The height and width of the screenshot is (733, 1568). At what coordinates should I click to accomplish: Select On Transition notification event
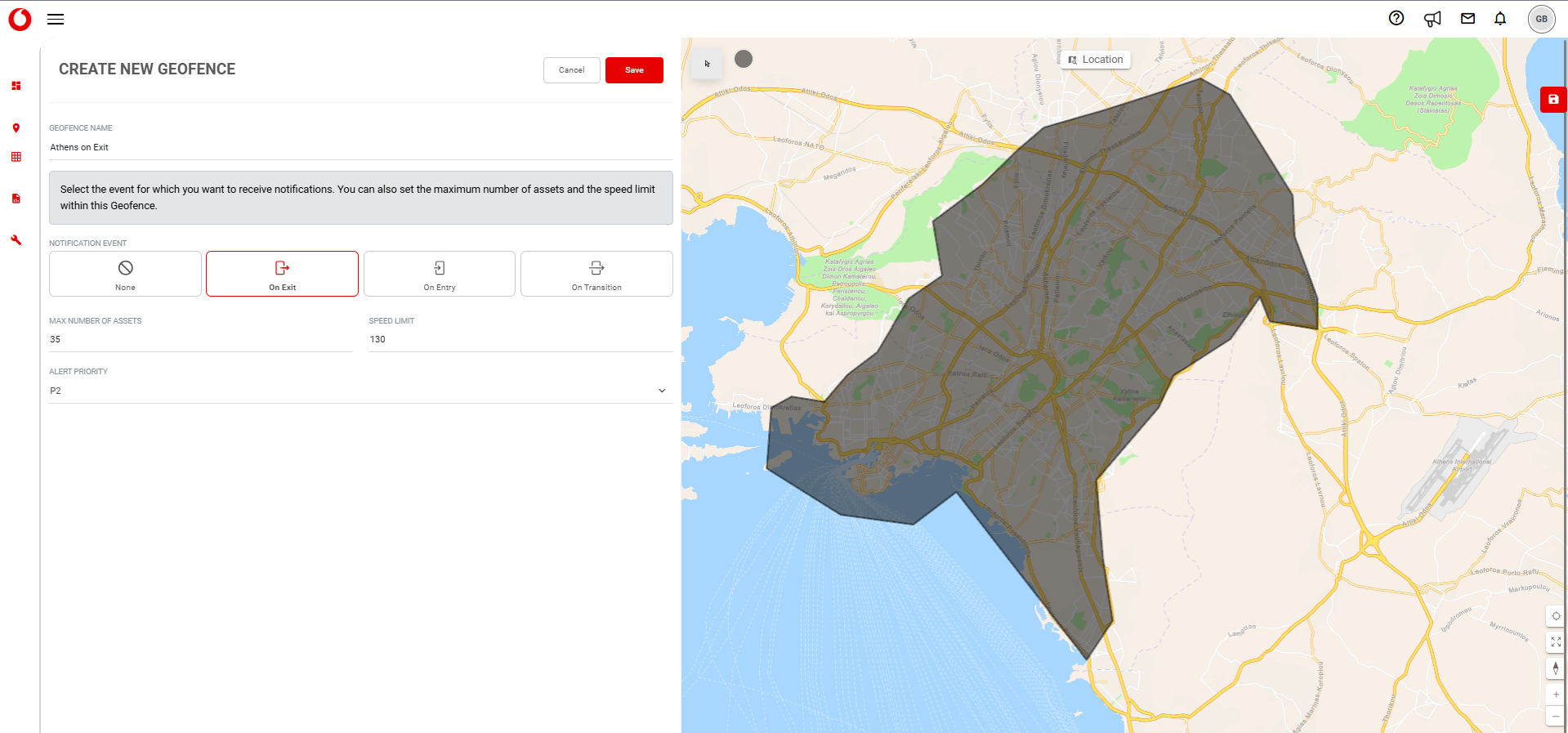tap(596, 274)
